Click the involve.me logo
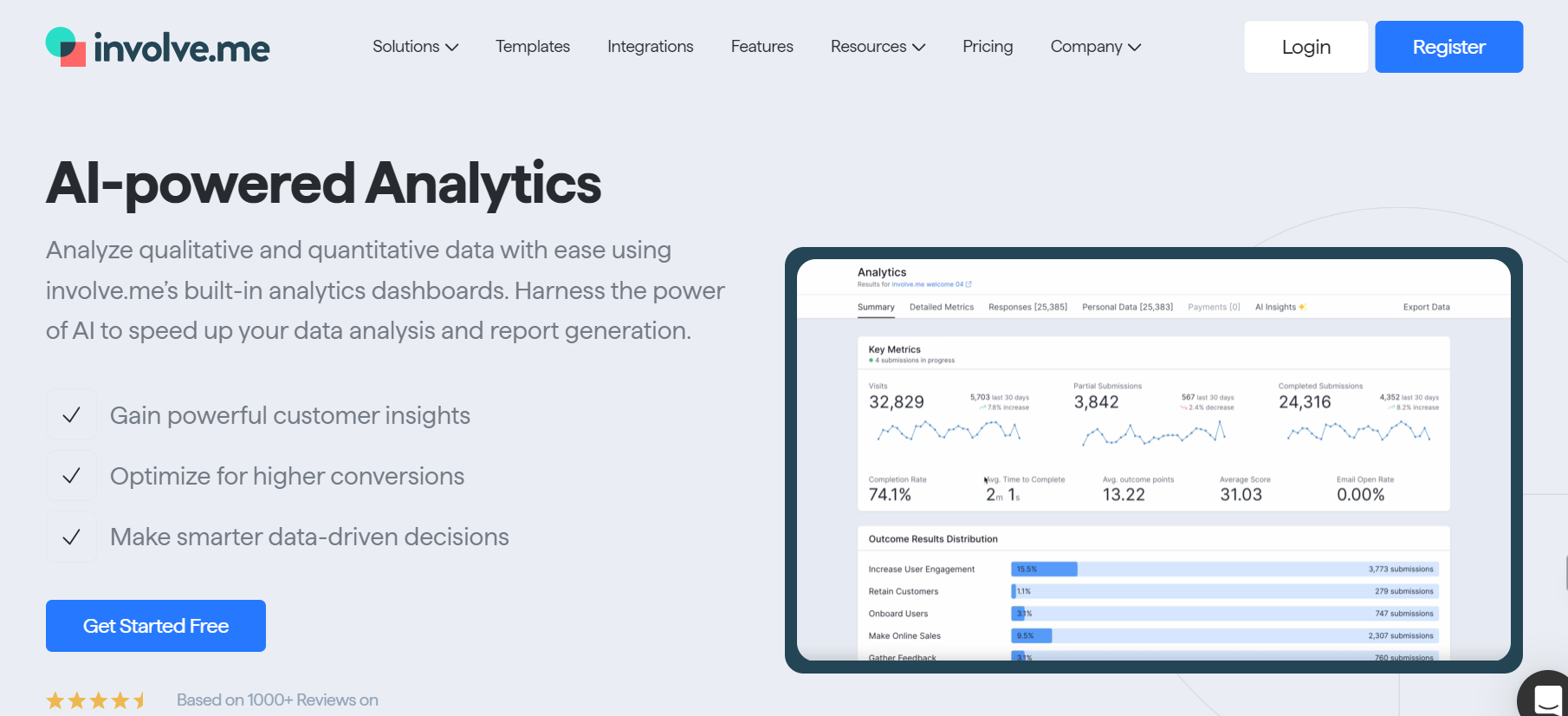This screenshot has height=716, width=1568. click(158, 47)
